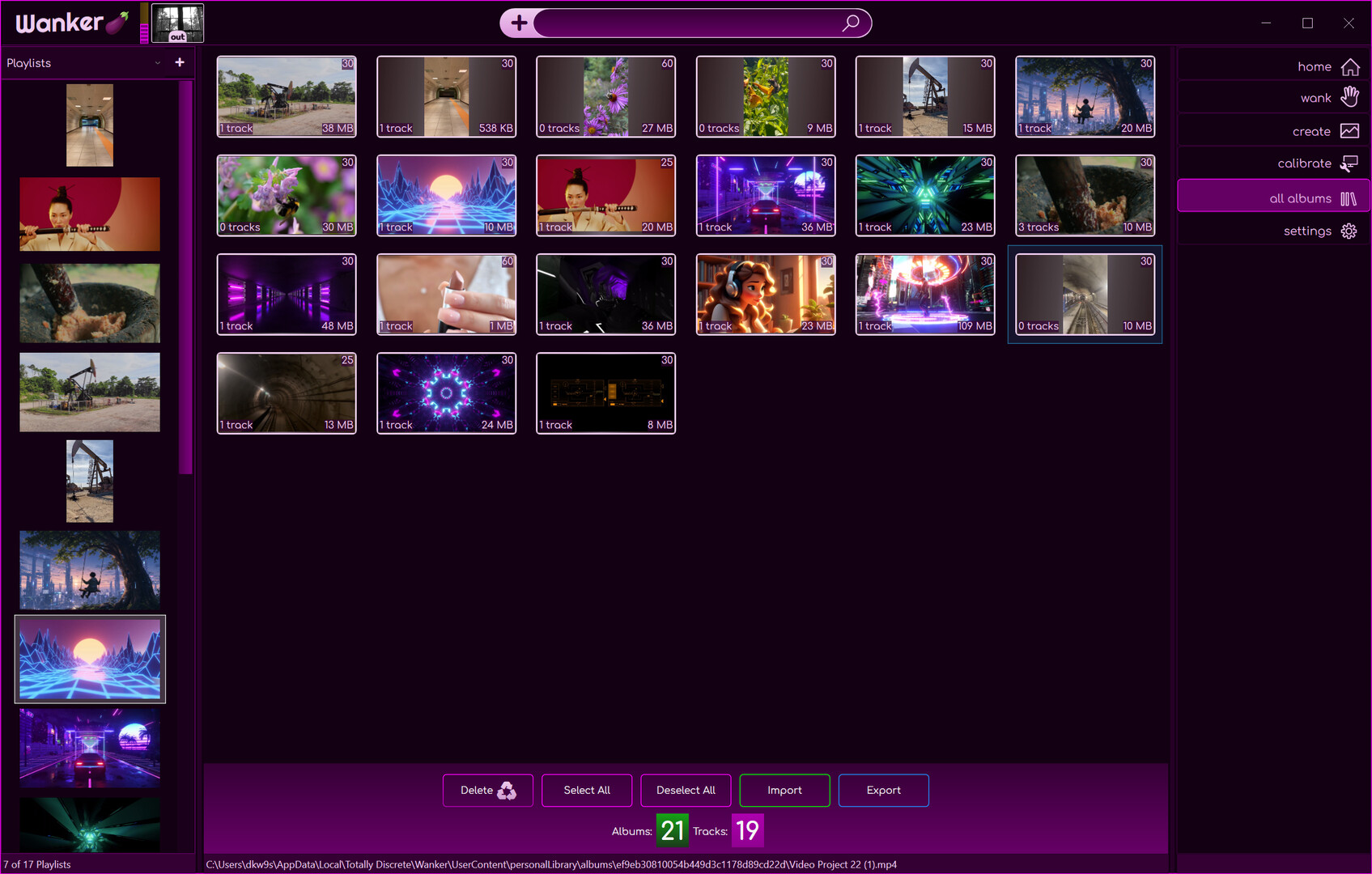Select the 109 MB neon city album
Image resolution: width=1372 pixels, height=874 pixels.
pos(925,295)
